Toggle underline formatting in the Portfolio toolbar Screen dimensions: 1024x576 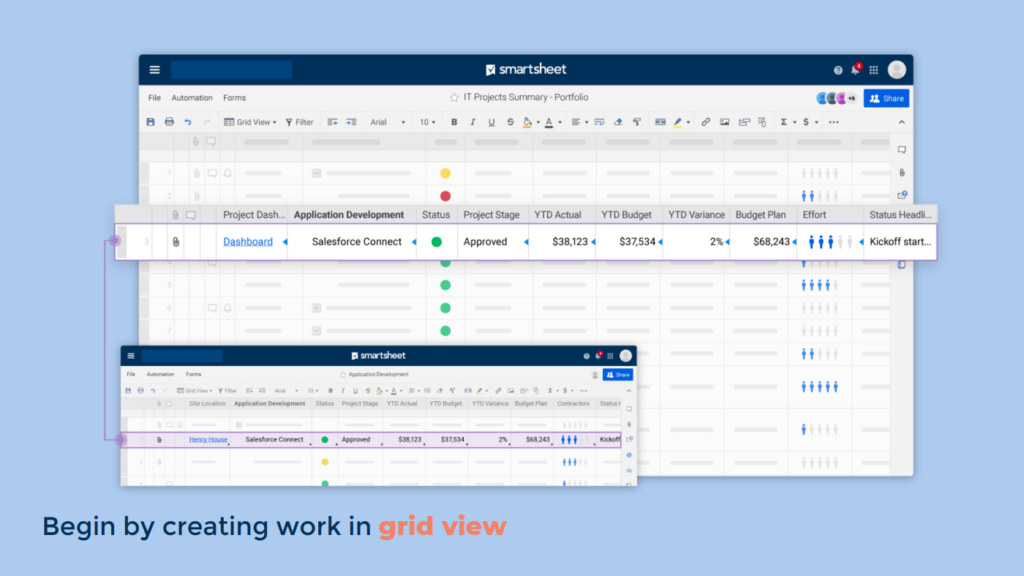[492, 122]
